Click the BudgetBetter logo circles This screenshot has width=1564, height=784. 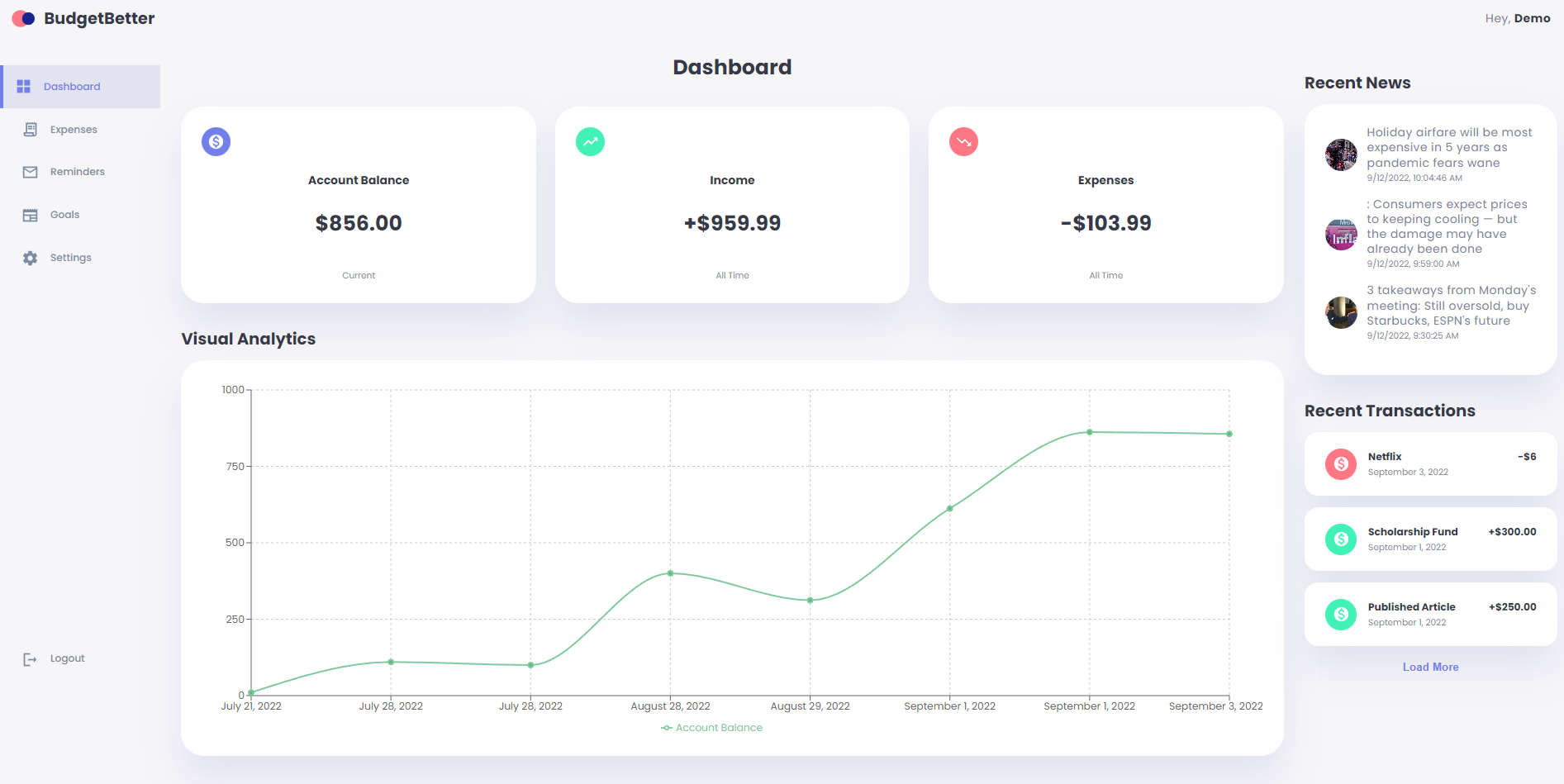tap(22, 17)
